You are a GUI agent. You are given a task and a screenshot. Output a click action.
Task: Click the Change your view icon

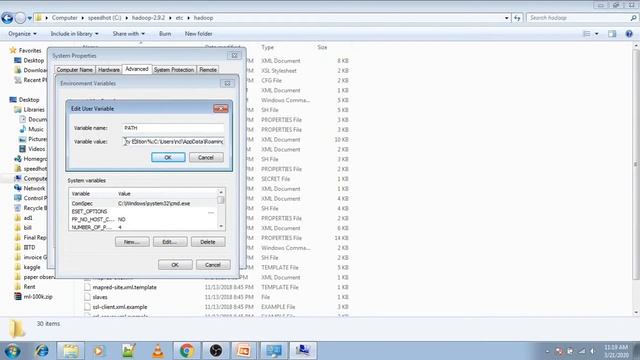pyautogui.click(x=587, y=34)
